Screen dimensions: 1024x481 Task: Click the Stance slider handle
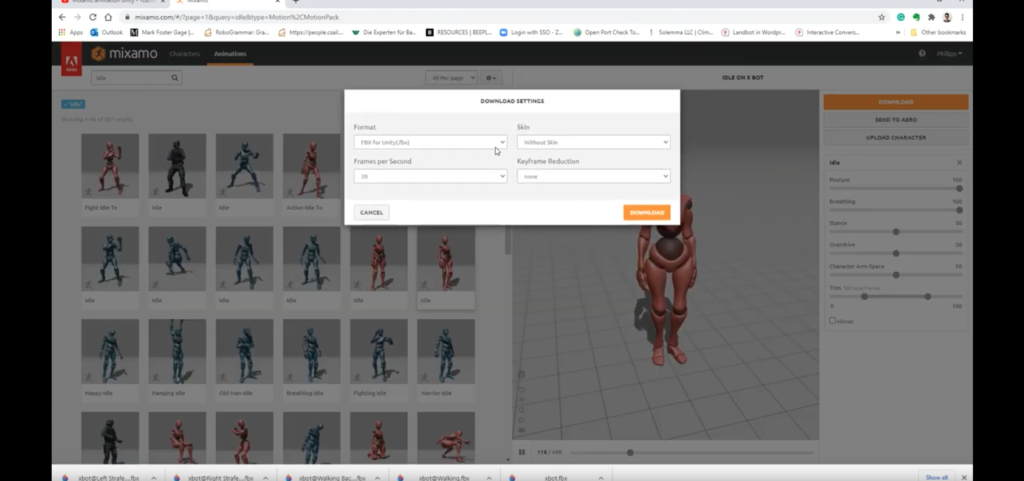(x=896, y=231)
